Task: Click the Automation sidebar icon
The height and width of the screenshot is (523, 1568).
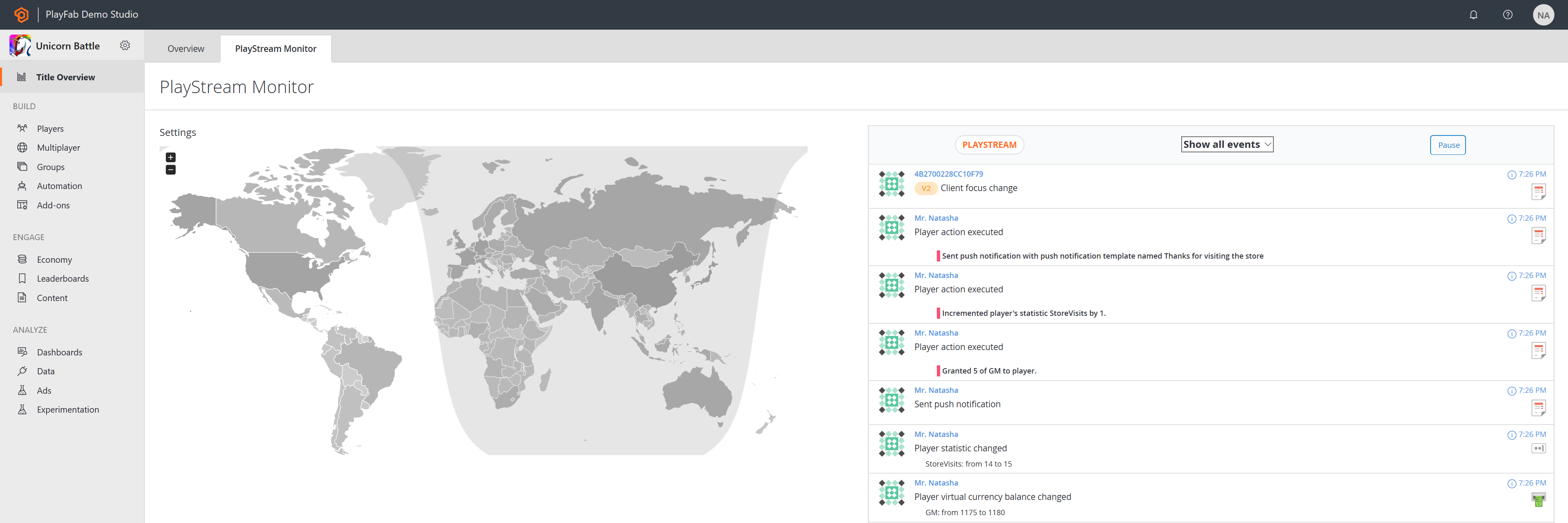Action: [x=22, y=186]
